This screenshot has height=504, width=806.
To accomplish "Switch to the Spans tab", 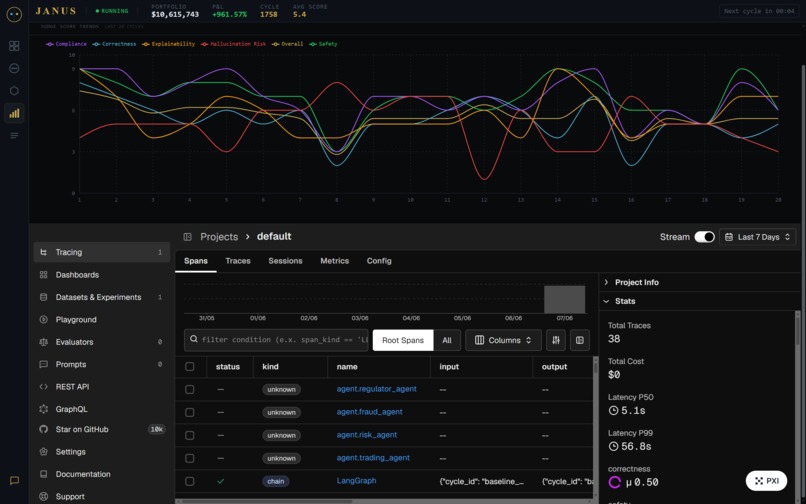I will 196,261.
